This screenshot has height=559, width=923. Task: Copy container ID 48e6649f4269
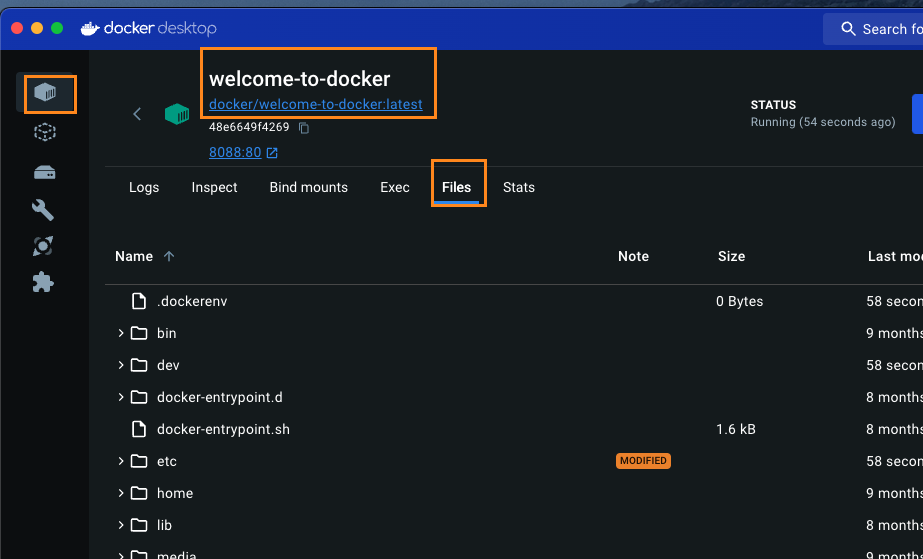point(304,128)
